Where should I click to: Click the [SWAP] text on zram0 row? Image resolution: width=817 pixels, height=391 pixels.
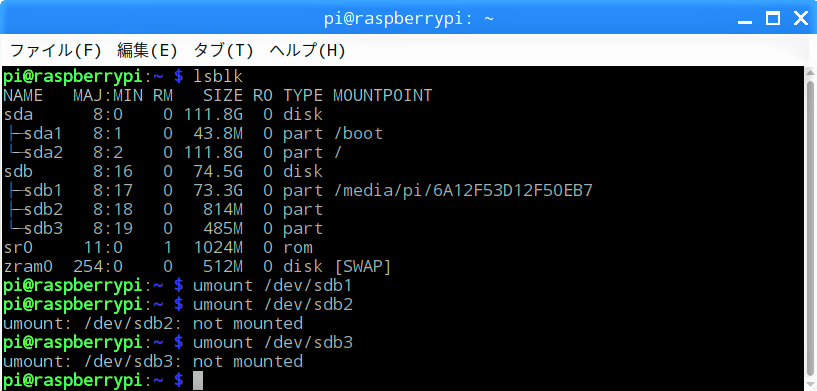pyautogui.click(x=362, y=266)
